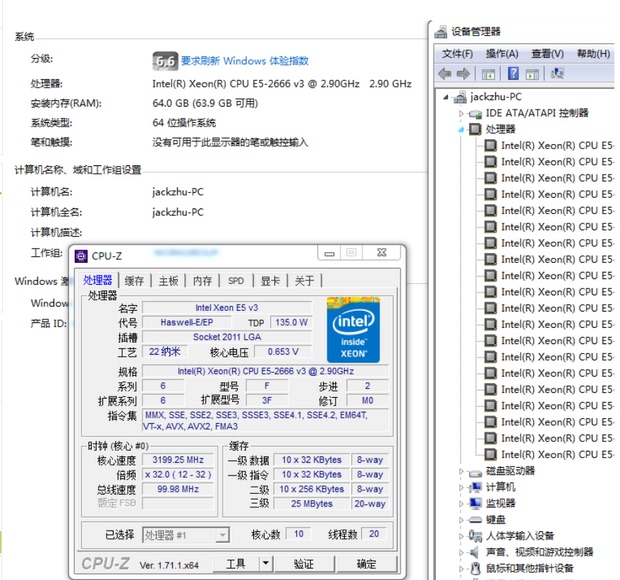Expand the 键盘 node

461,520
